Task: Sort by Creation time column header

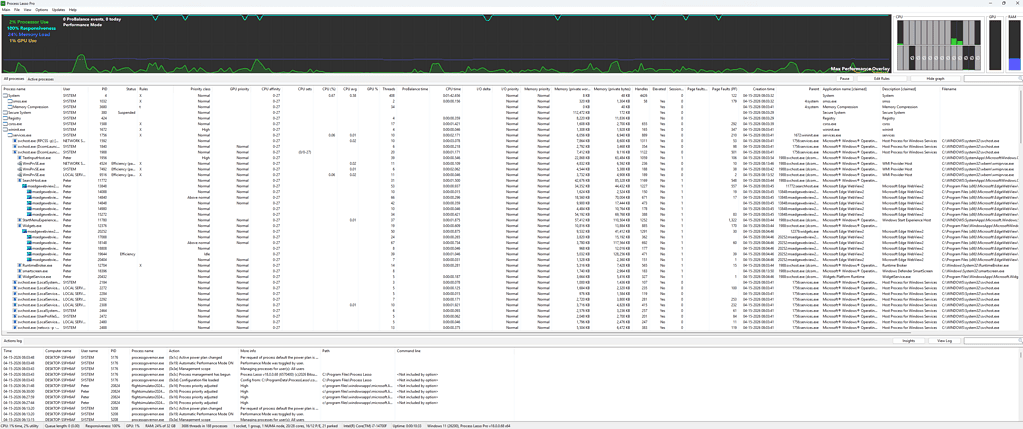Action: click(763, 88)
